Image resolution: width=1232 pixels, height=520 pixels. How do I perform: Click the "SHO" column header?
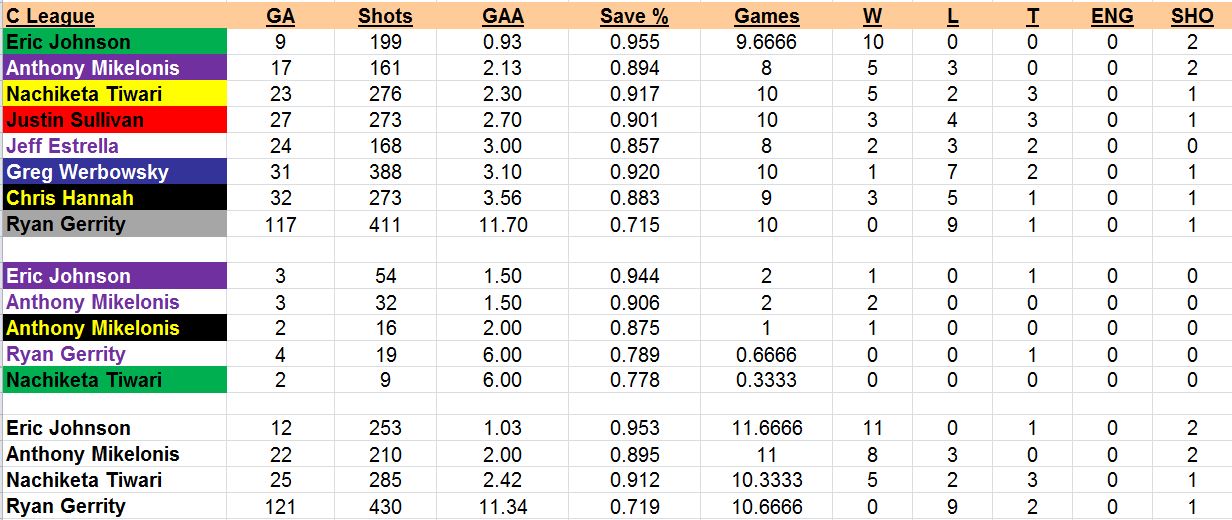(1191, 16)
